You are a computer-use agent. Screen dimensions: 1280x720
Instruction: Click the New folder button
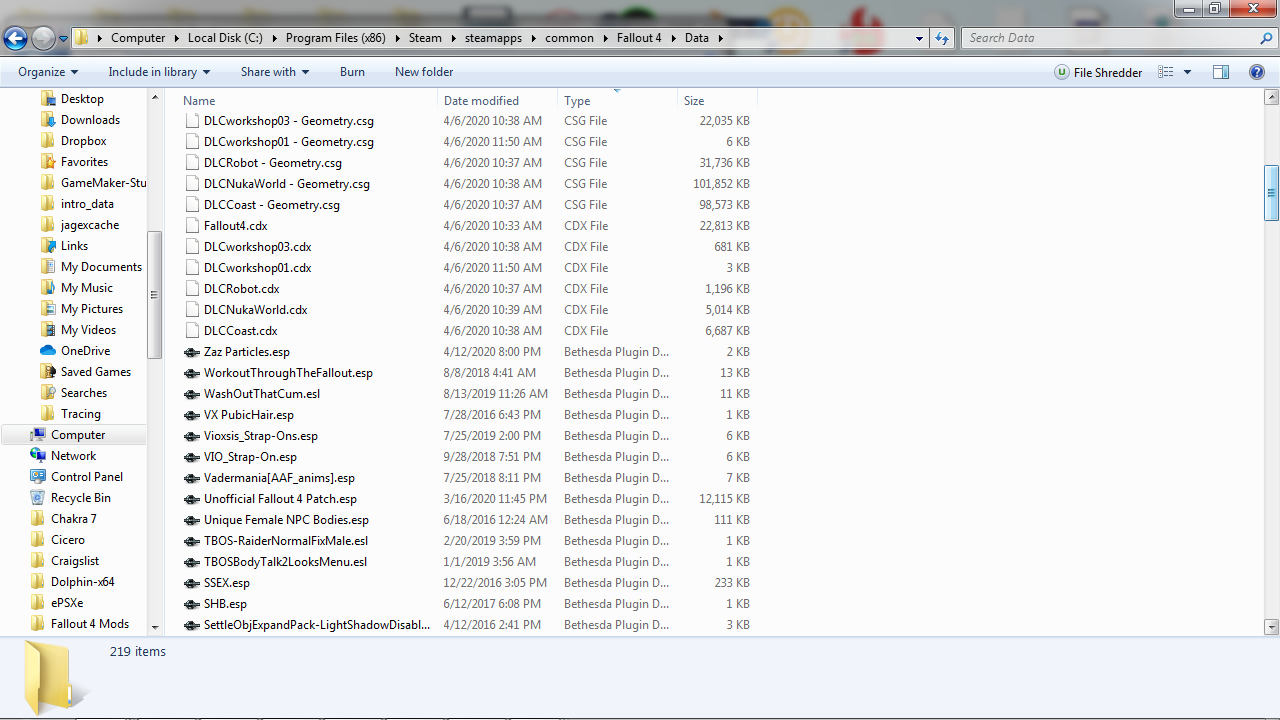click(x=424, y=72)
